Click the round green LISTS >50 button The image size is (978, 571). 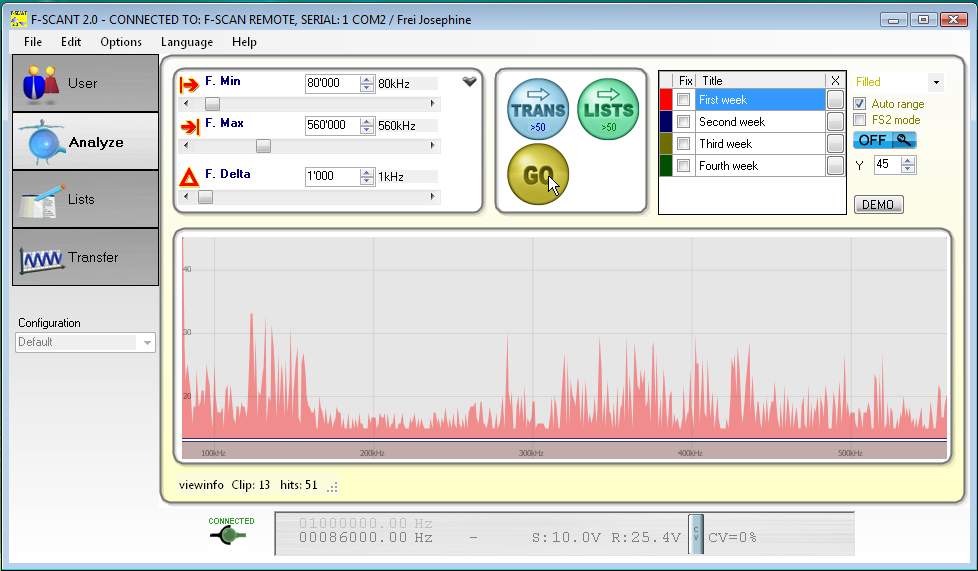coord(608,109)
